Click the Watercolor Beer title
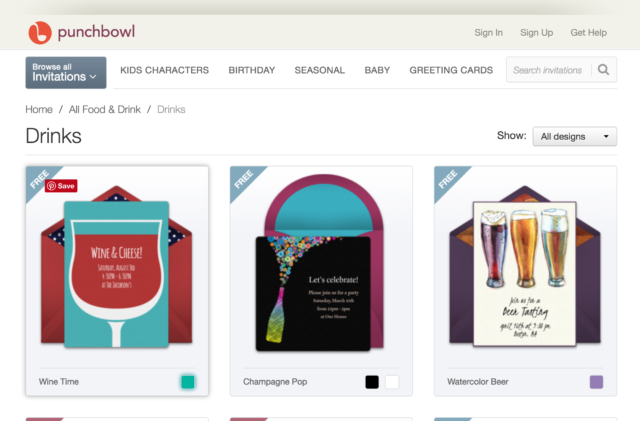Viewport: 640px width, 421px height. [x=478, y=382]
